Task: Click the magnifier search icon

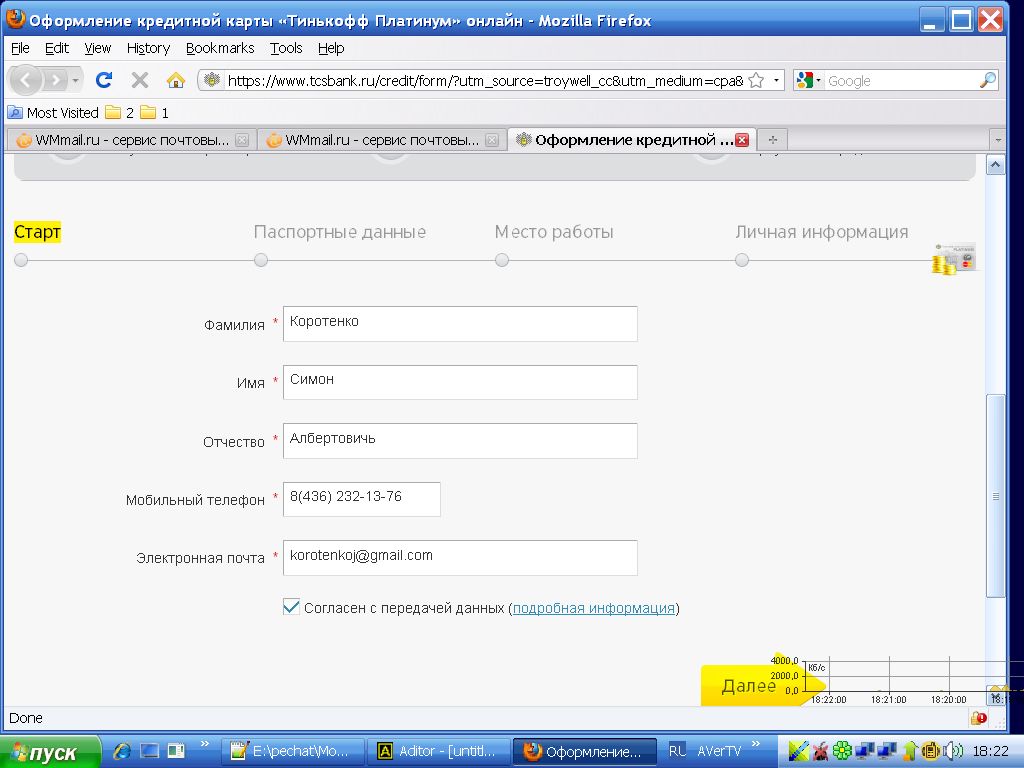Action: pyautogui.click(x=988, y=80)
